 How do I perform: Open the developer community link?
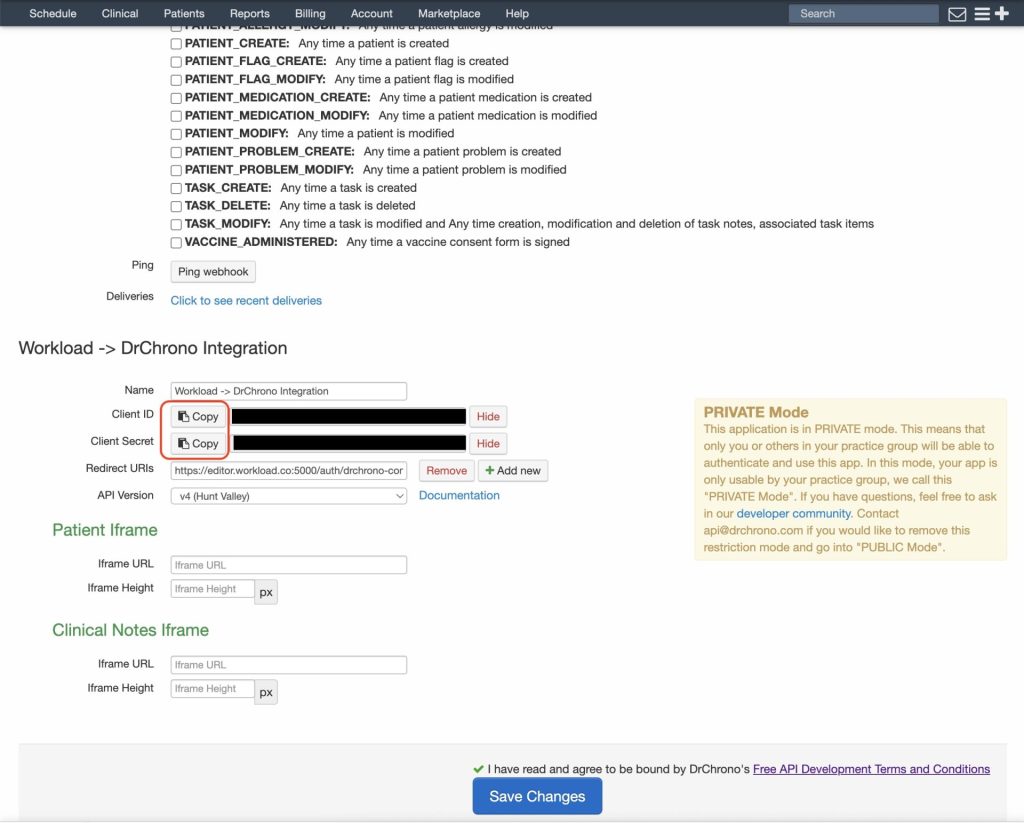[x=793, y=514]
